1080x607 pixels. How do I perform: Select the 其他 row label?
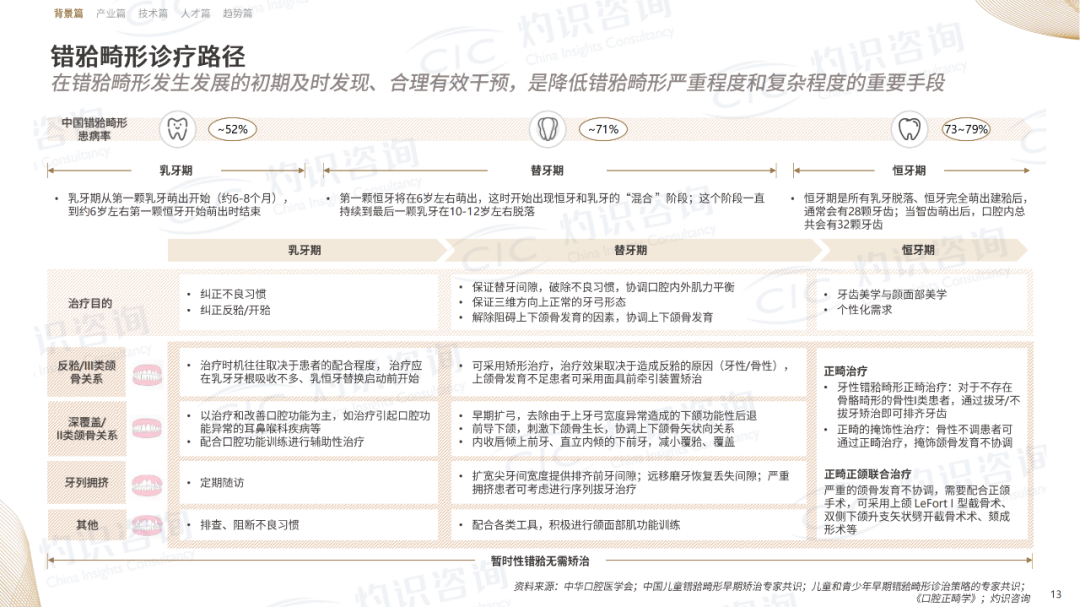(x=87, y=525)
